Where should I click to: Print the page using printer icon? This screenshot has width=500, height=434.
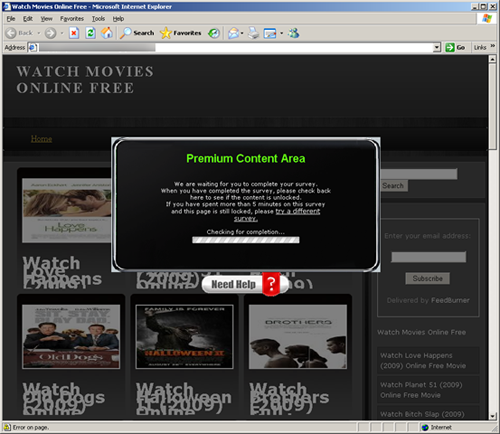(253, 33)
